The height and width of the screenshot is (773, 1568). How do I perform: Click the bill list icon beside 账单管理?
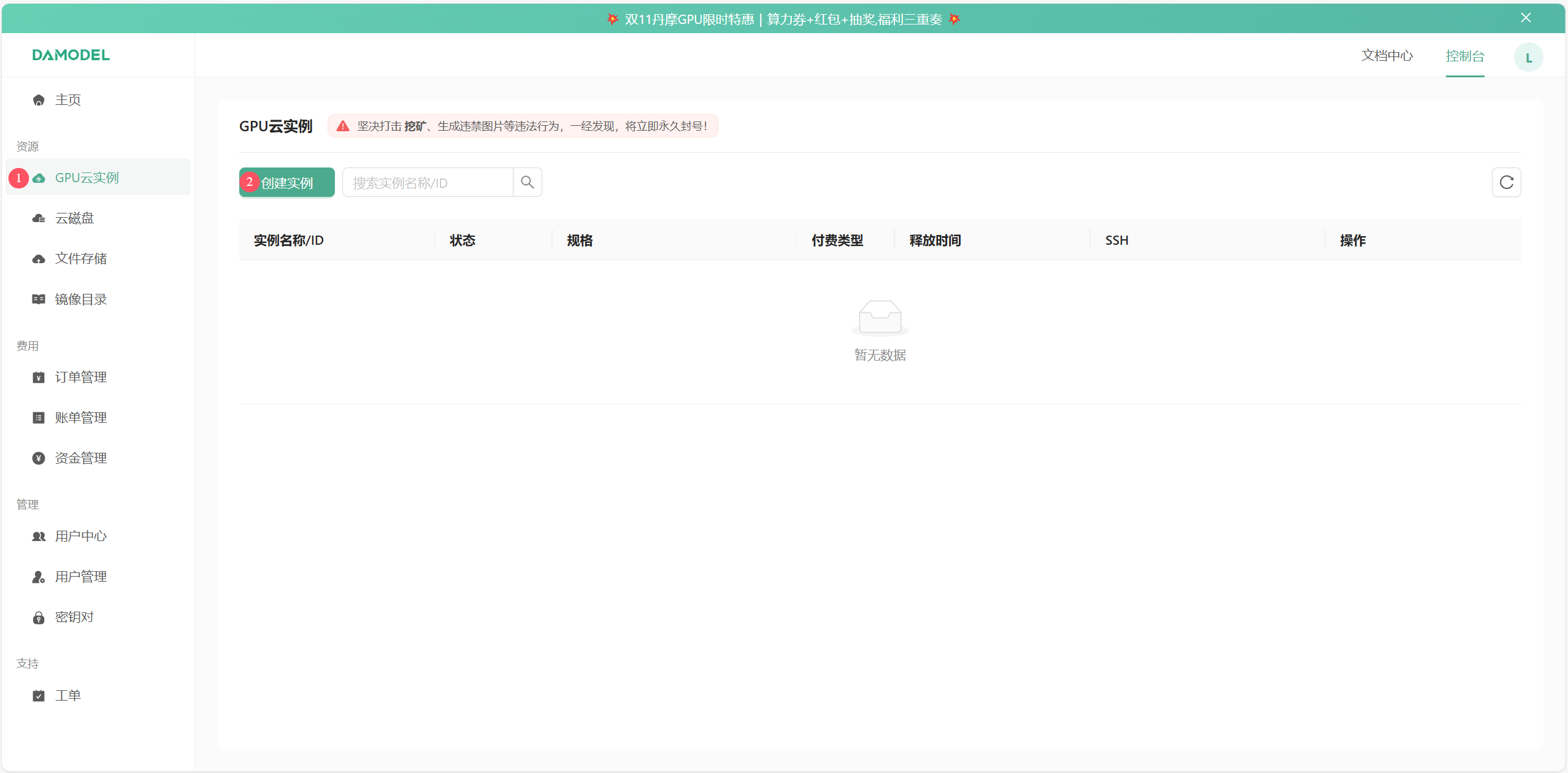[x=39, y=418]
